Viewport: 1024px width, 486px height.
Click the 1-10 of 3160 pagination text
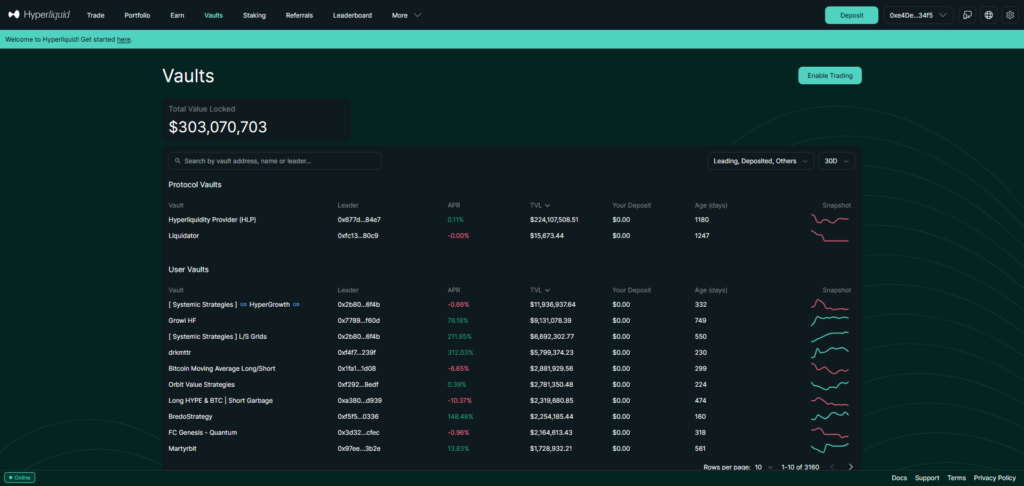click(801, 467)
